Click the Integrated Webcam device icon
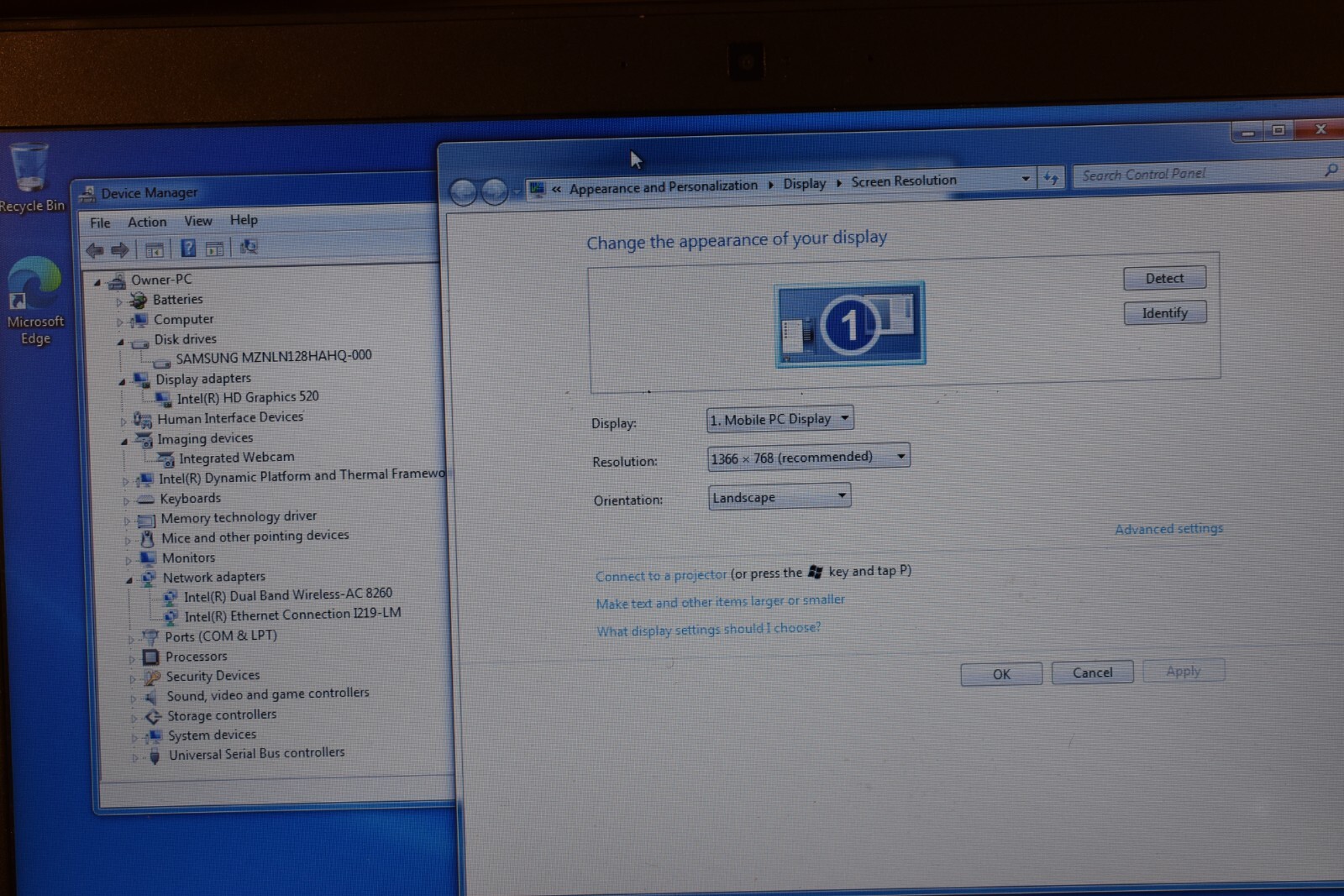Viewport: 1344px width, 896px height. tap(165, 459)
